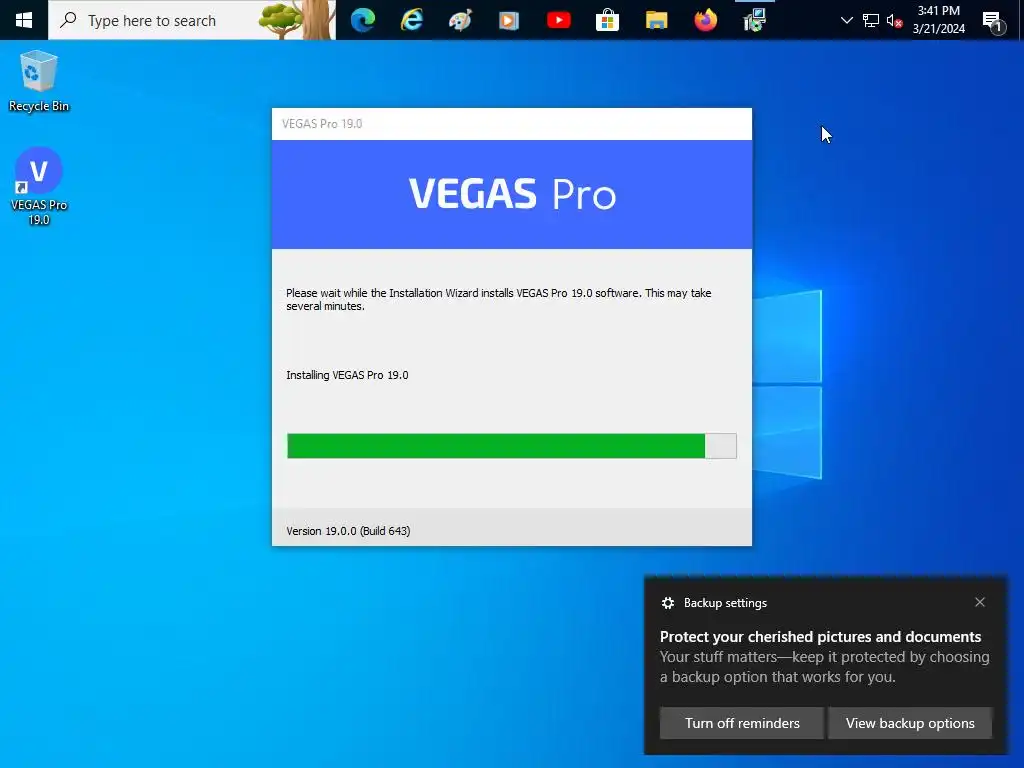Screen dimensions: 1024x768
Task: Open Microsoft Store from taskbar
Action: (607, 20)
